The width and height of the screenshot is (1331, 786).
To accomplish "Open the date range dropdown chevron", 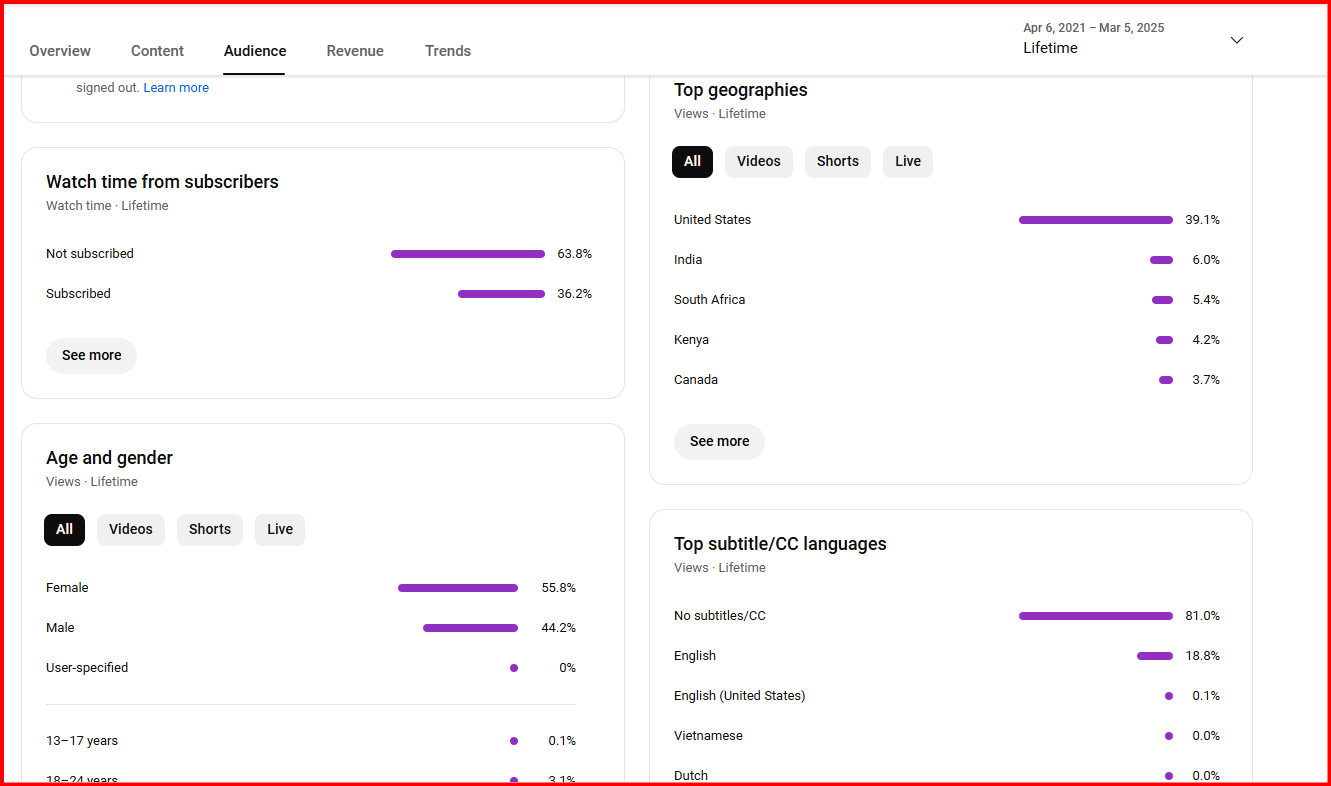I will pos(1237,40).
